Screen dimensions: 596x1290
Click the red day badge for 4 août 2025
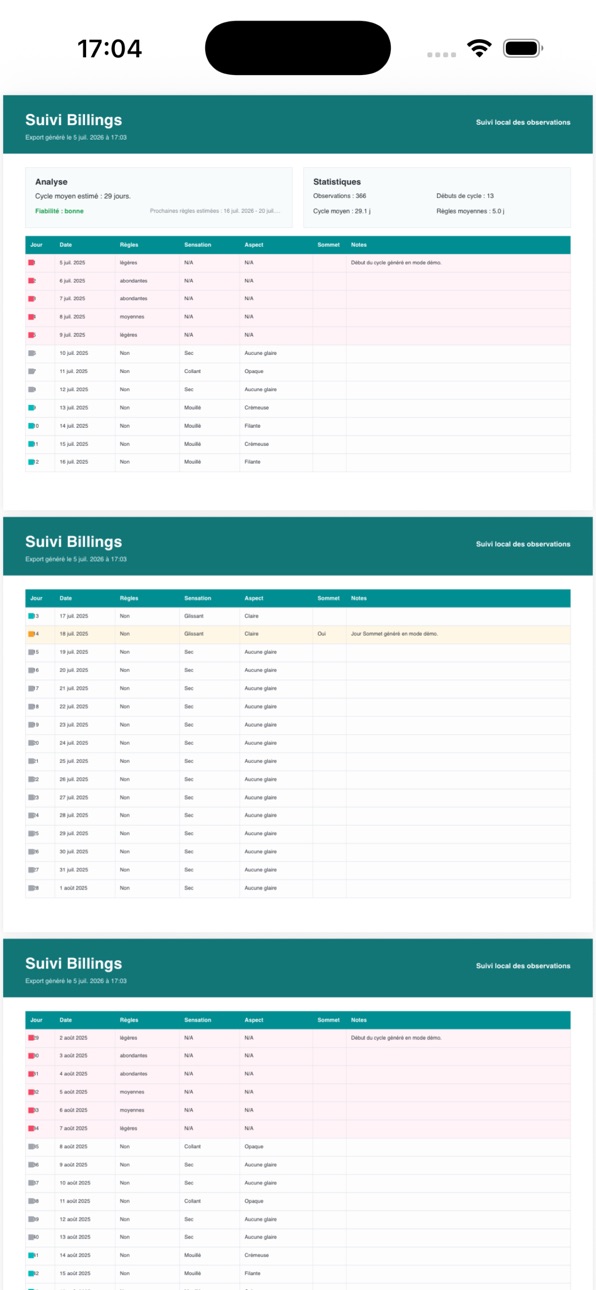click(33, 1074)
